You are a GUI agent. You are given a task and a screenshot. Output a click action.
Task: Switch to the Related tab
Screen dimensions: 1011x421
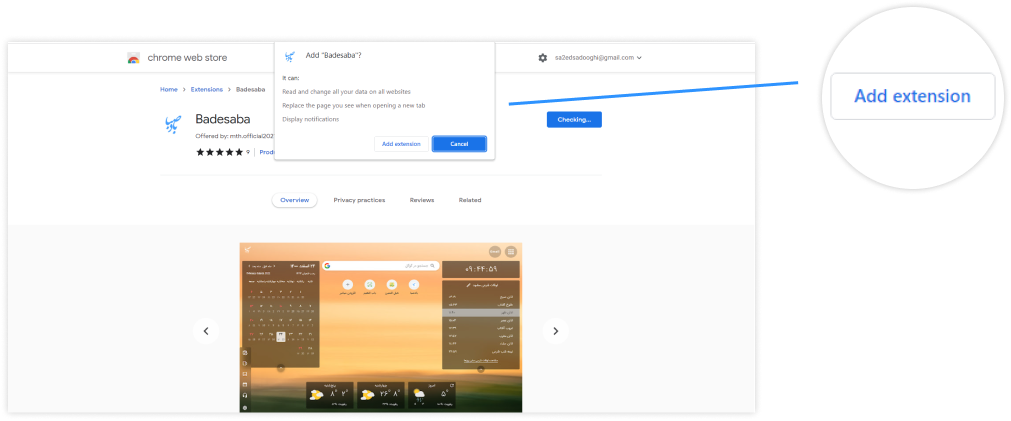pos(470,200)
